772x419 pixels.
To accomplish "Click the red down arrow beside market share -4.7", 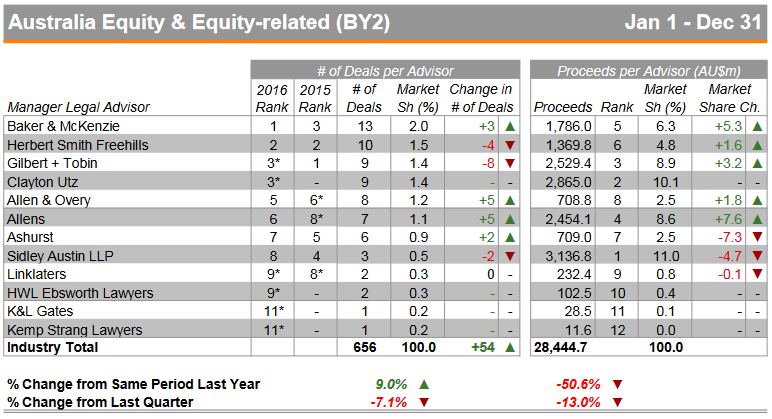I will coord(758,256).
